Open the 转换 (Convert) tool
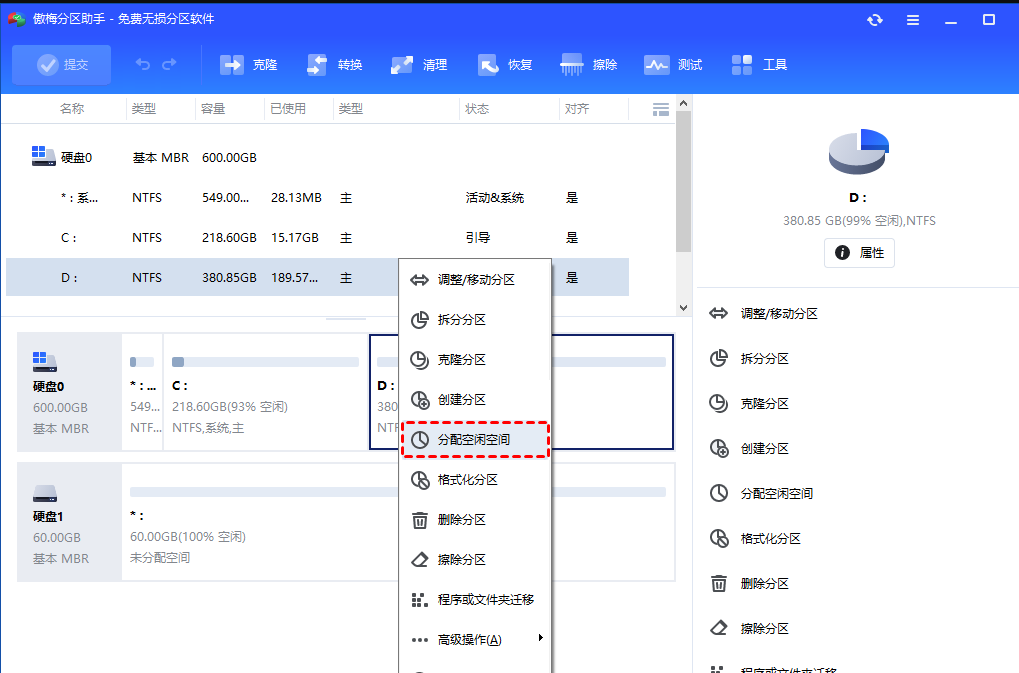The height and width of the screenshot is (673, 1019). tap(332, 63)
